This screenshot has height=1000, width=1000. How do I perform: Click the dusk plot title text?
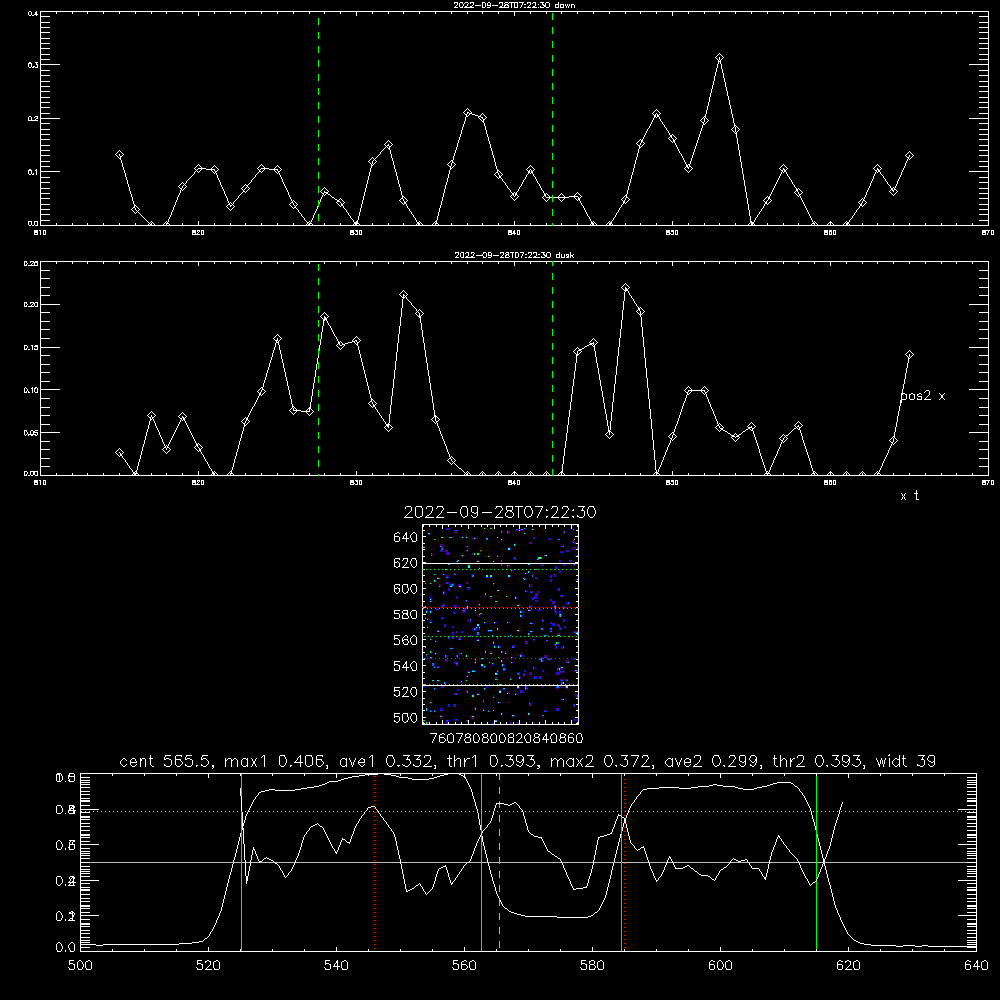(x=514, y=254)
